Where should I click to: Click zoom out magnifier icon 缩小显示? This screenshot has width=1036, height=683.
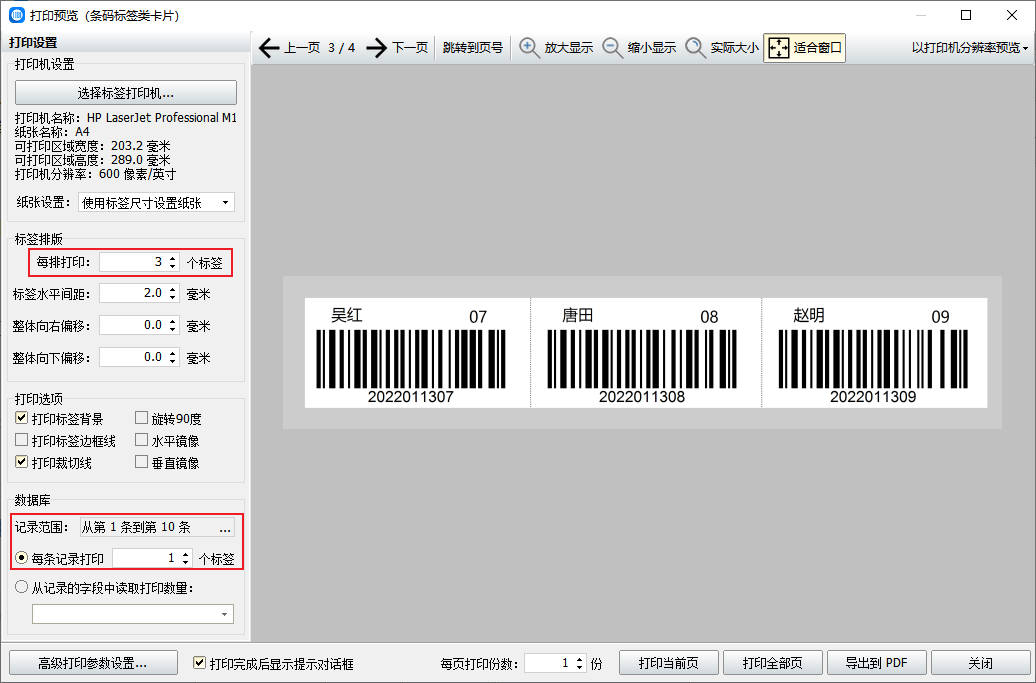coord(612,48)
